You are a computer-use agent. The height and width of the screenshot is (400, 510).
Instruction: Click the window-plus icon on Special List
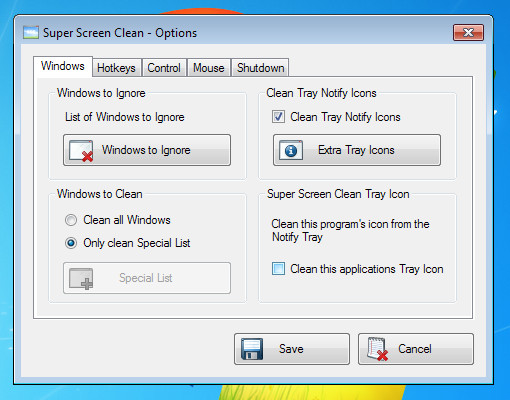click(x=81, y=278)
